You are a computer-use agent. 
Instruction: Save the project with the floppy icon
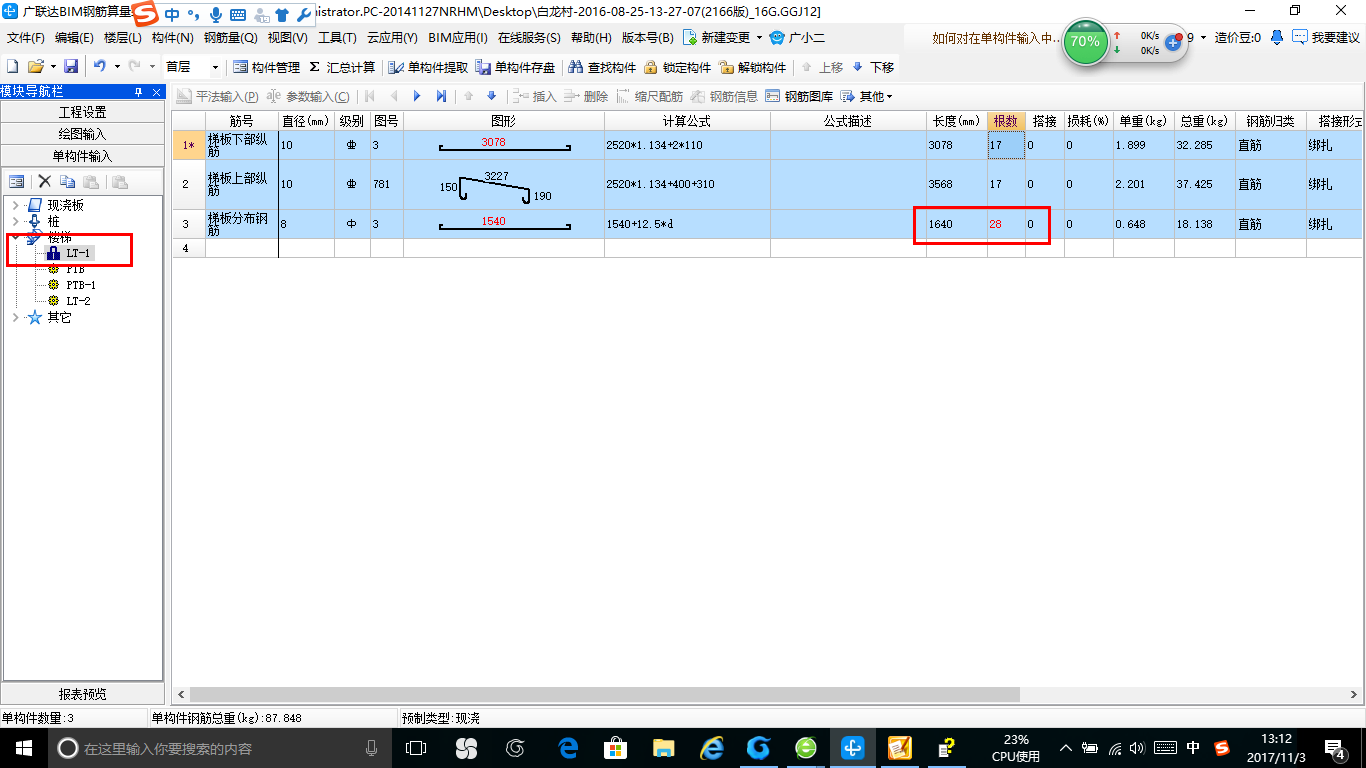[x=71, y=67]
